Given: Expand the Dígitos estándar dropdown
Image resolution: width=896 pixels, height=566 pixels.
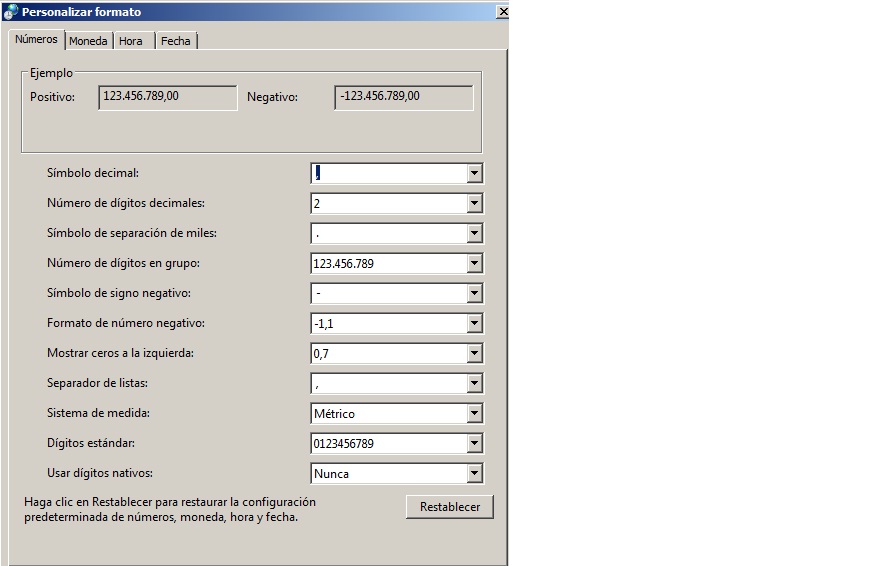Looking at the screenshot, I should (x=474, y=444).
